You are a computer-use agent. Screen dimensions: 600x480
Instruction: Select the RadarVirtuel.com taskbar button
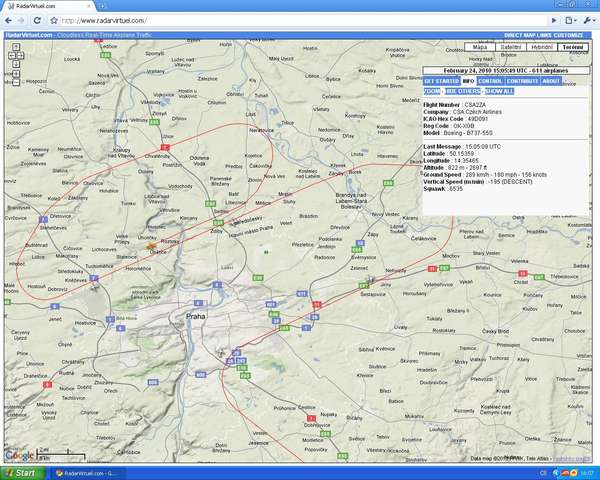tap(88, 473)
